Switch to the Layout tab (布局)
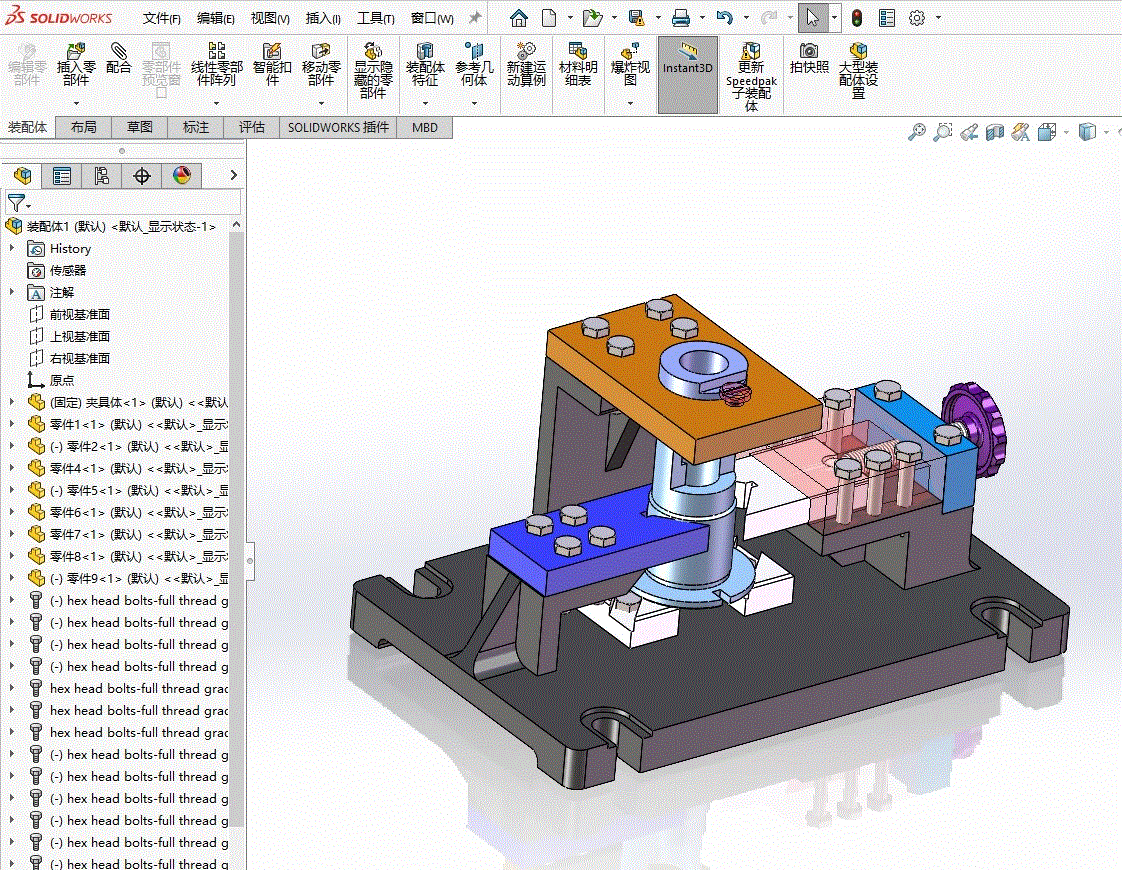Viewport: 1122px width, 870px height. (84, 127)
